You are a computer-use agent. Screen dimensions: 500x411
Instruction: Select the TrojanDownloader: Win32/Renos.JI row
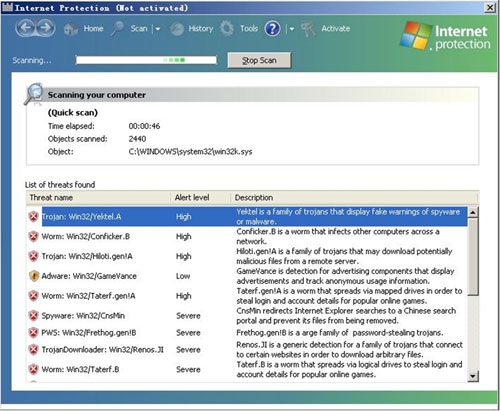[247, 349]
